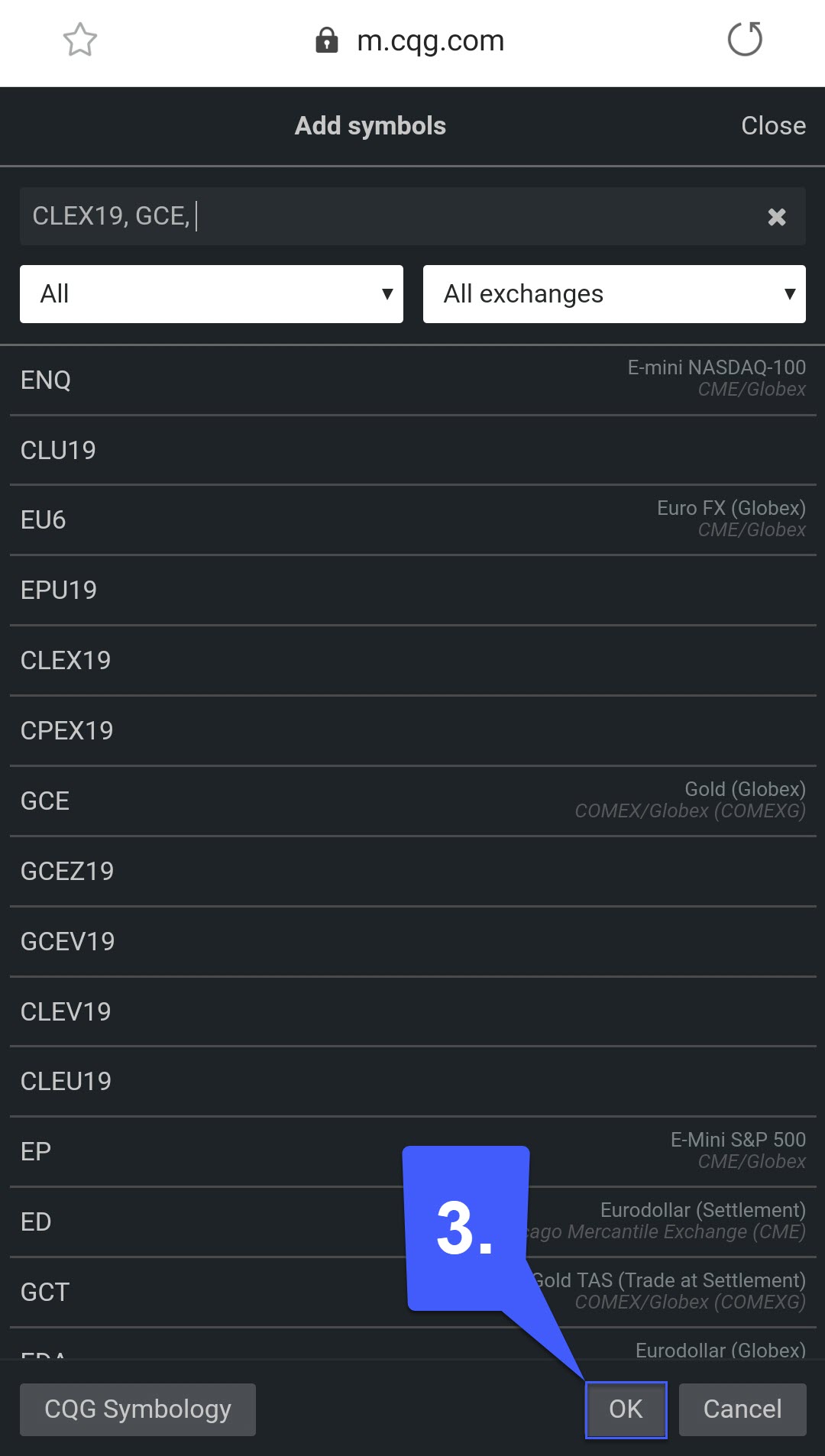Reload the page with refresh icon

pyautogui.click(x=745, y=40)
